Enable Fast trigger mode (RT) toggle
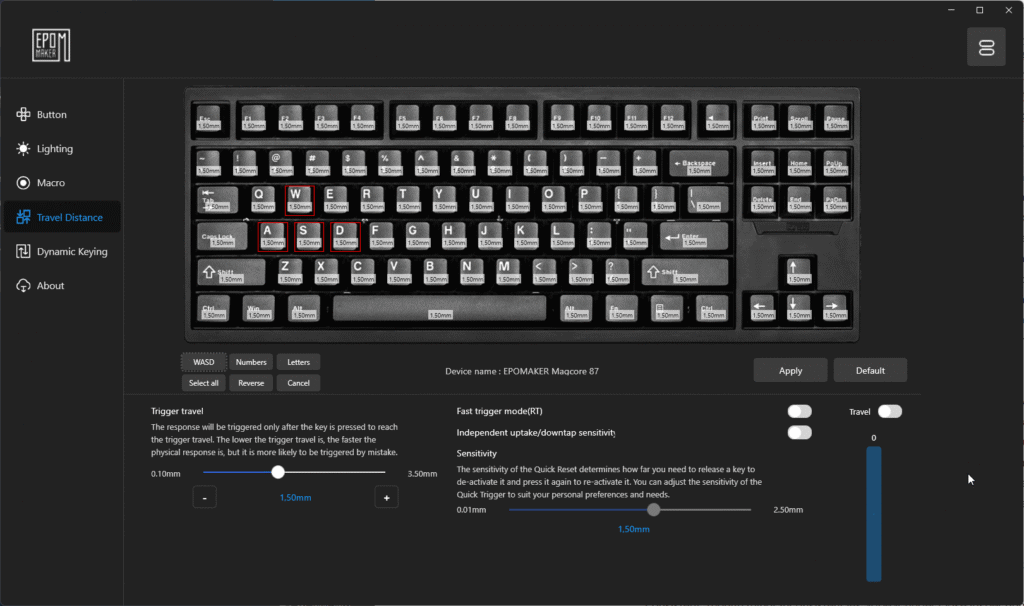Viewport: 1024px width, 606px height. coord(799,411)
